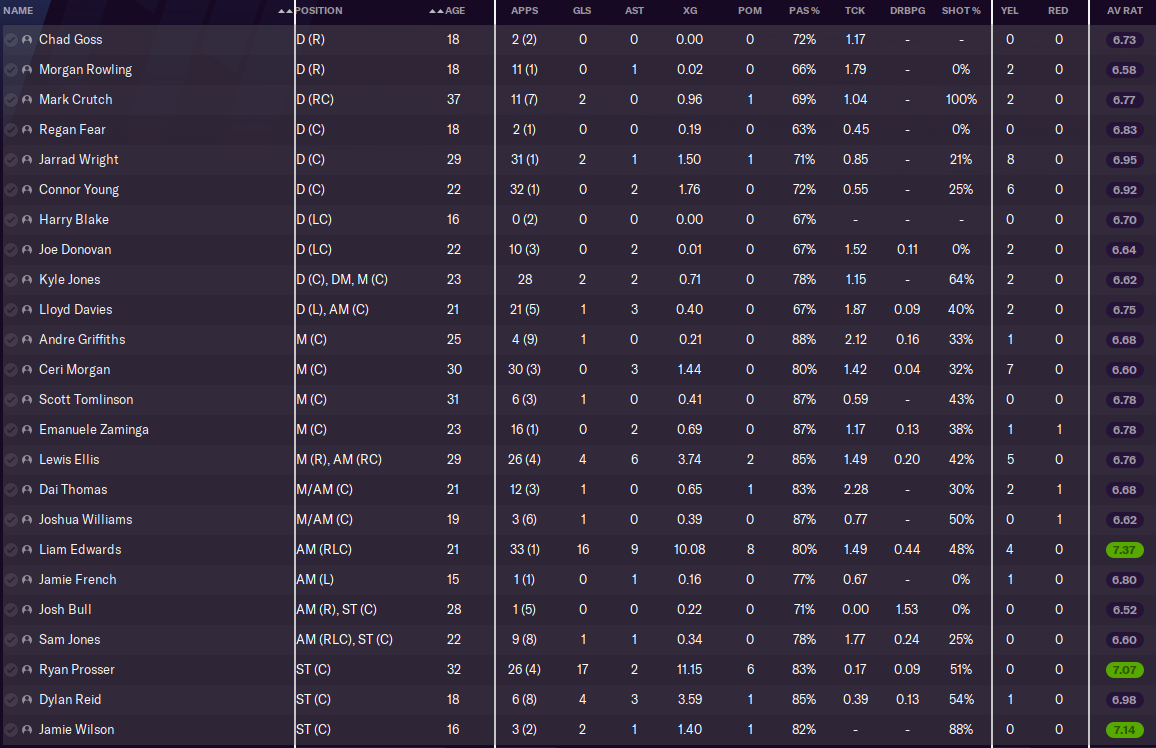Image resolution: width=1156 pixels, height=748 pixels.
Task: Click the person icon beside Lewis Ellis
Action: click(x=27, y=460)
